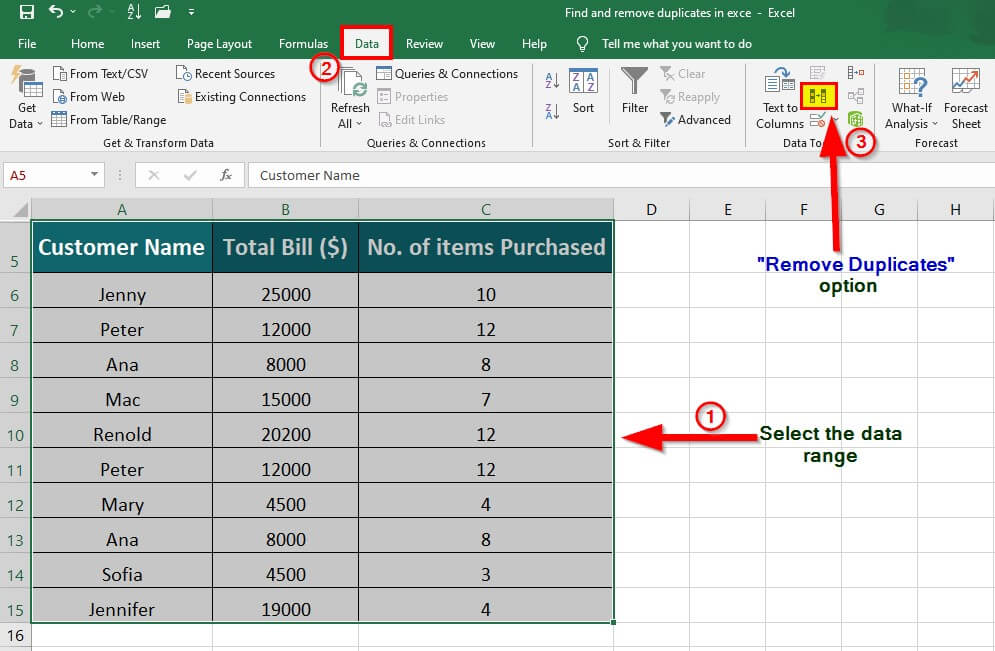
Task: Open the Review ribbon tab
Action: (x=424, y=44)
